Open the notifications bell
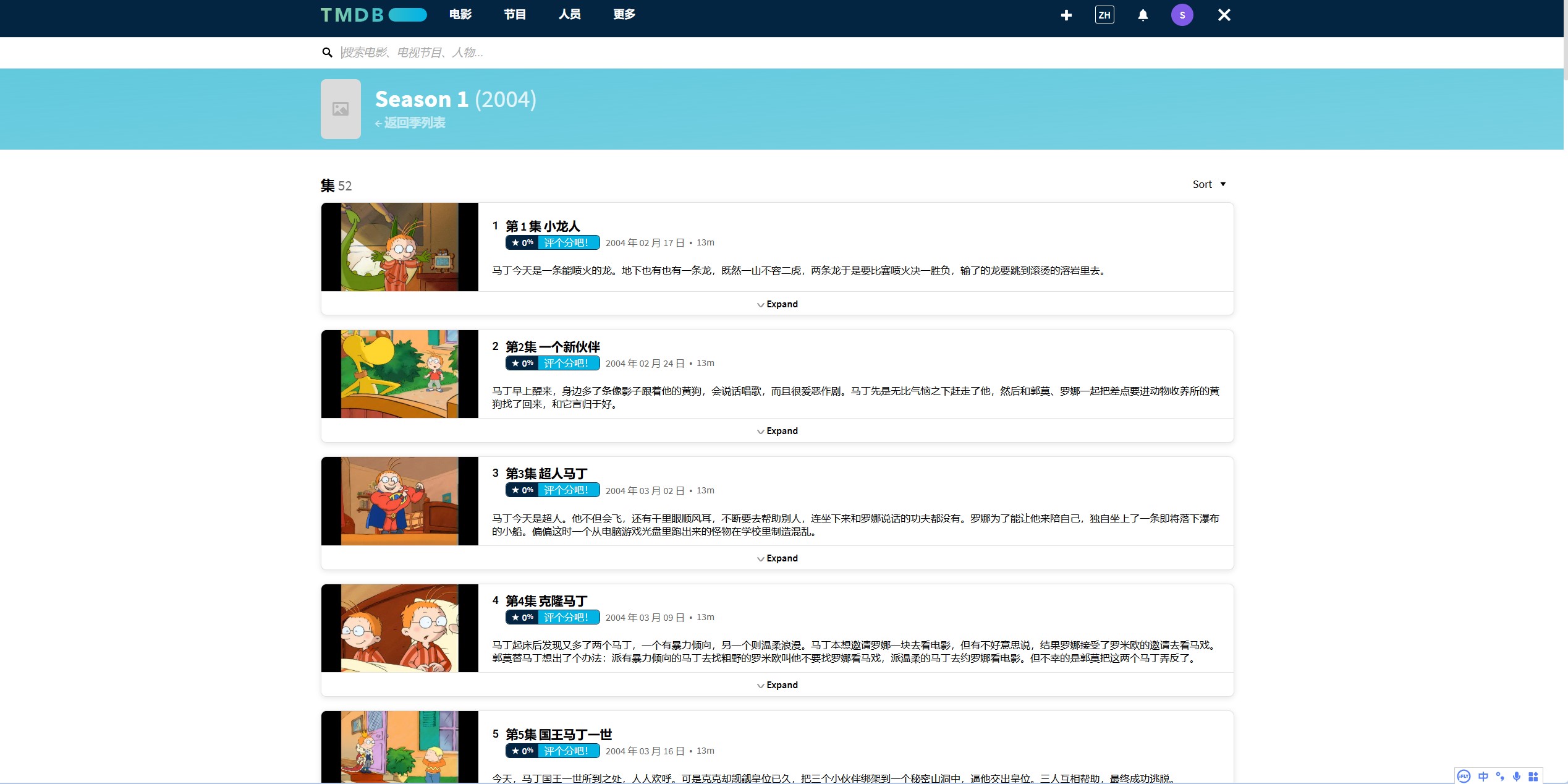Viewport: 1568px width, 784px height. tap(1143, 14)
